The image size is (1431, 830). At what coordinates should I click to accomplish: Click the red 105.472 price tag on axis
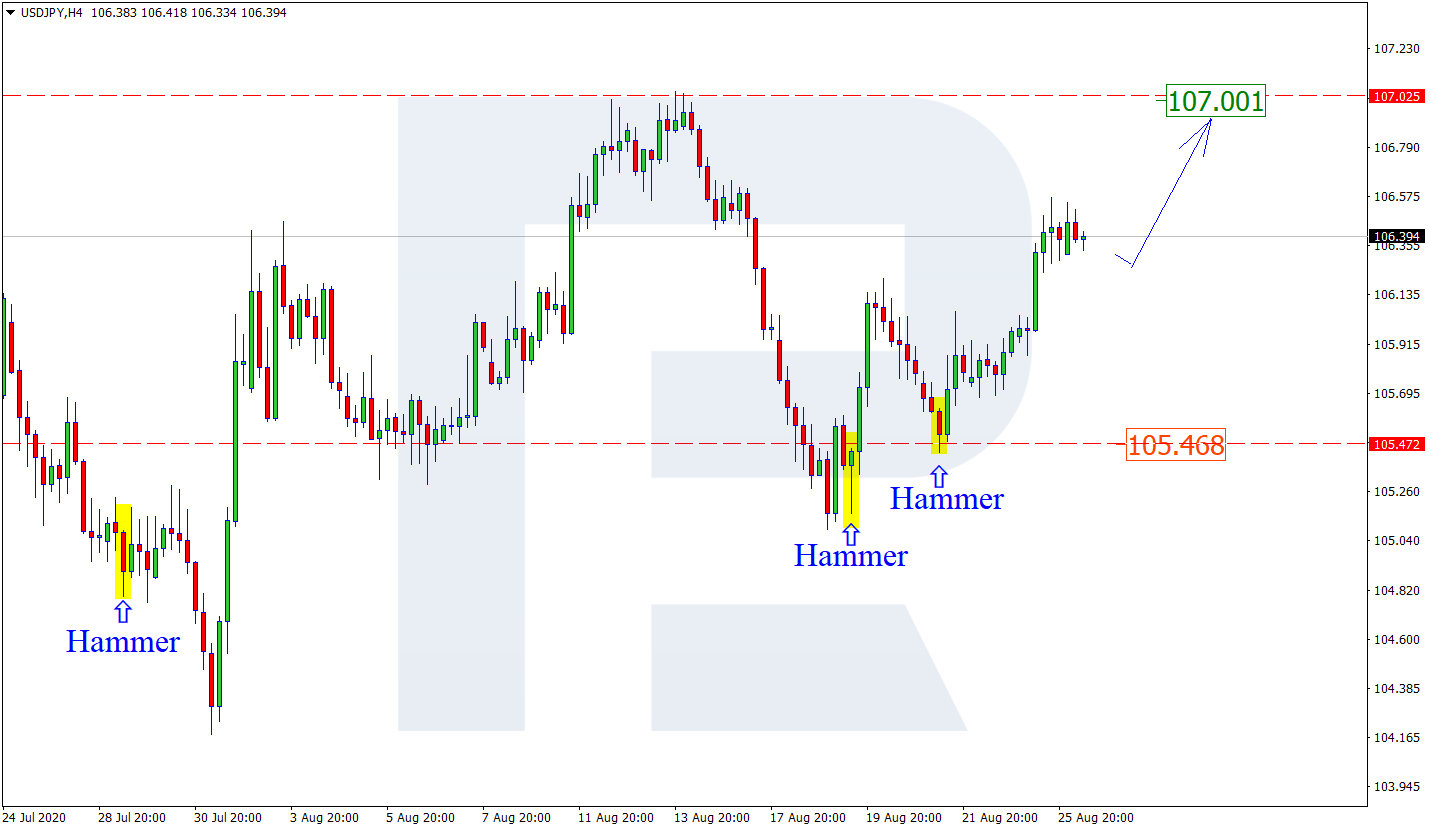pos(1397,444)
